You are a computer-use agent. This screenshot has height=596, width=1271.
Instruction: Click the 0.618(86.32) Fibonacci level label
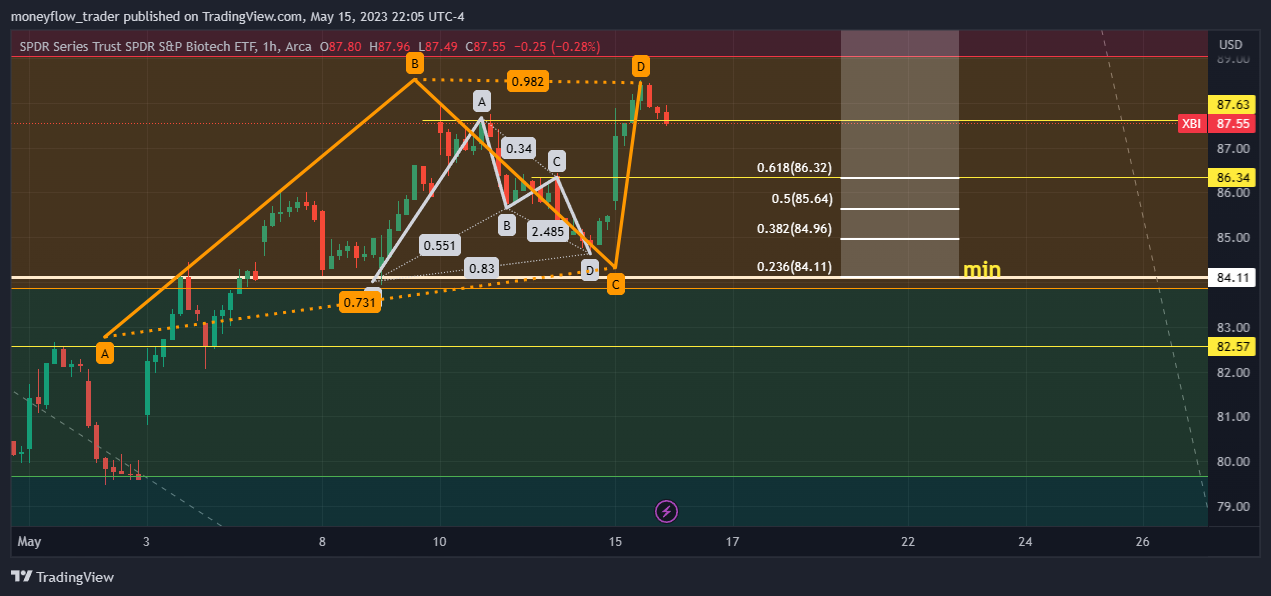(794, 168)
